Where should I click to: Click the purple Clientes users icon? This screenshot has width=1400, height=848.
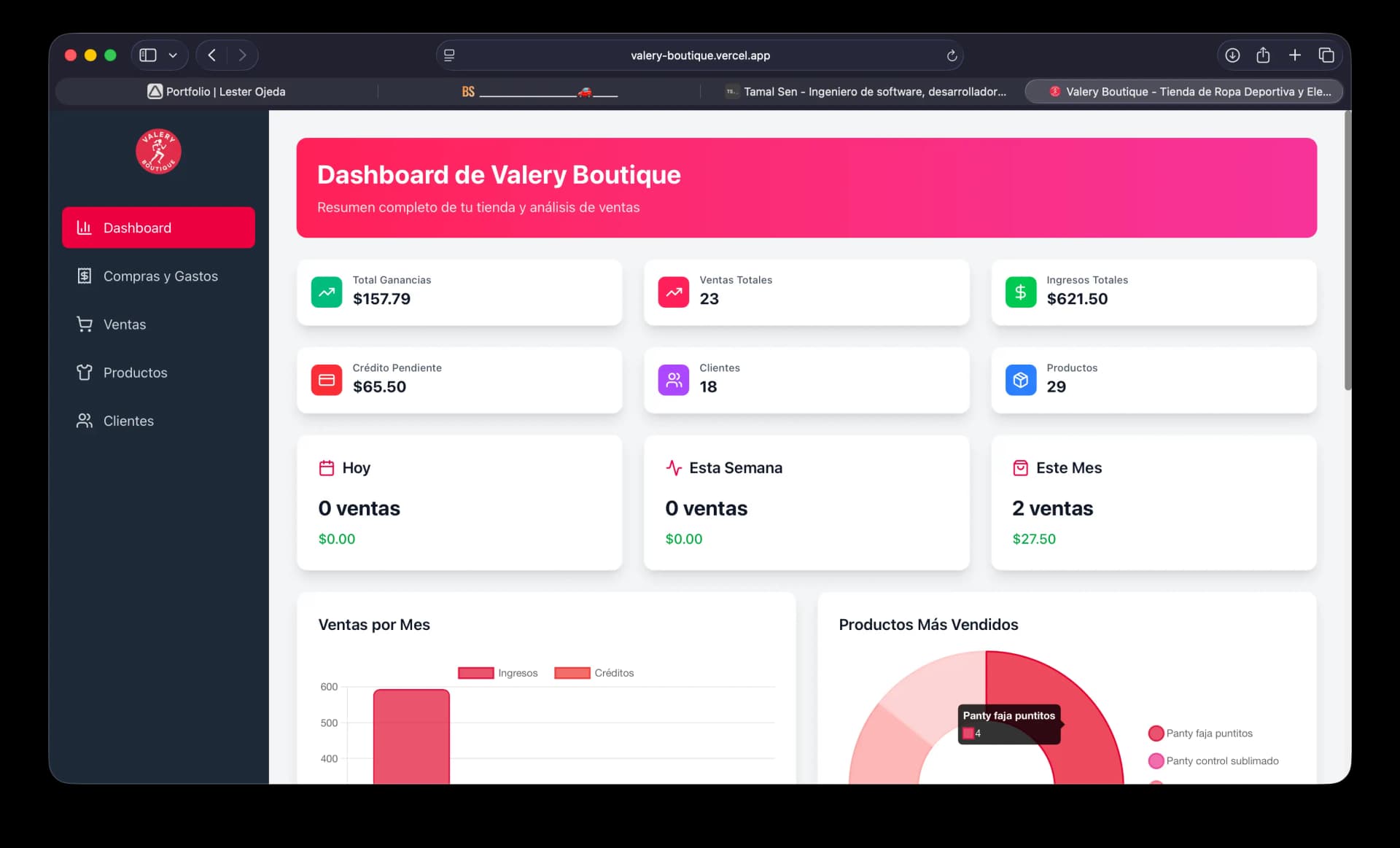pos(673,380)
